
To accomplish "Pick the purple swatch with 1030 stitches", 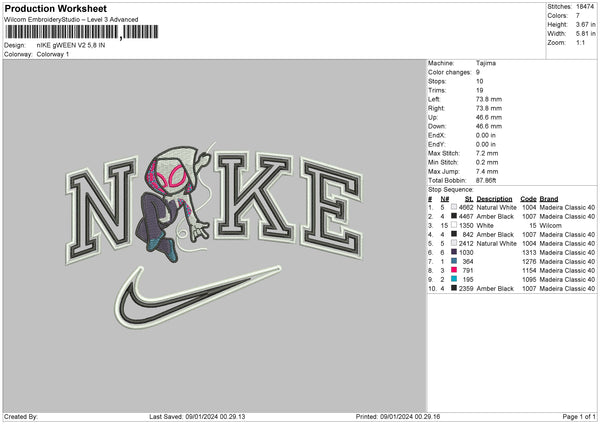I will (x=454, y=252).
